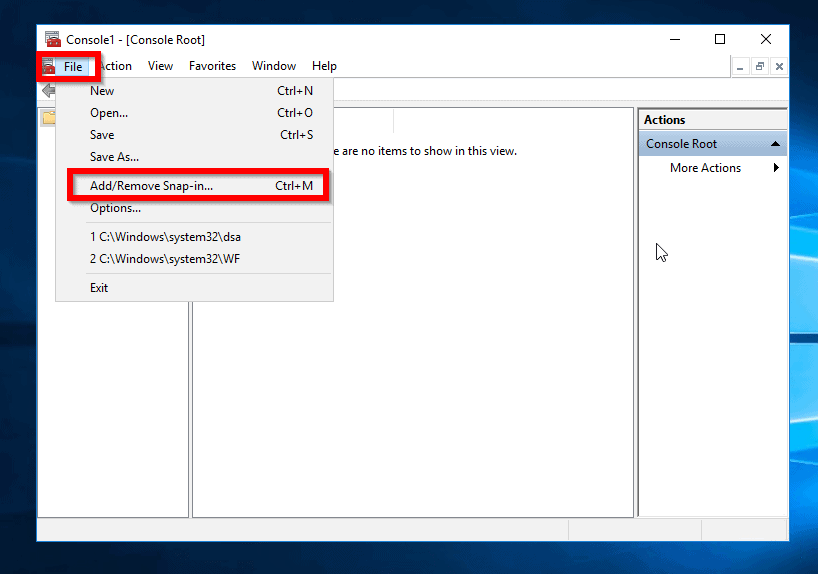
Task: Open recent file 2 C:\Windows\system32\WF
Action: coord(194,259)
